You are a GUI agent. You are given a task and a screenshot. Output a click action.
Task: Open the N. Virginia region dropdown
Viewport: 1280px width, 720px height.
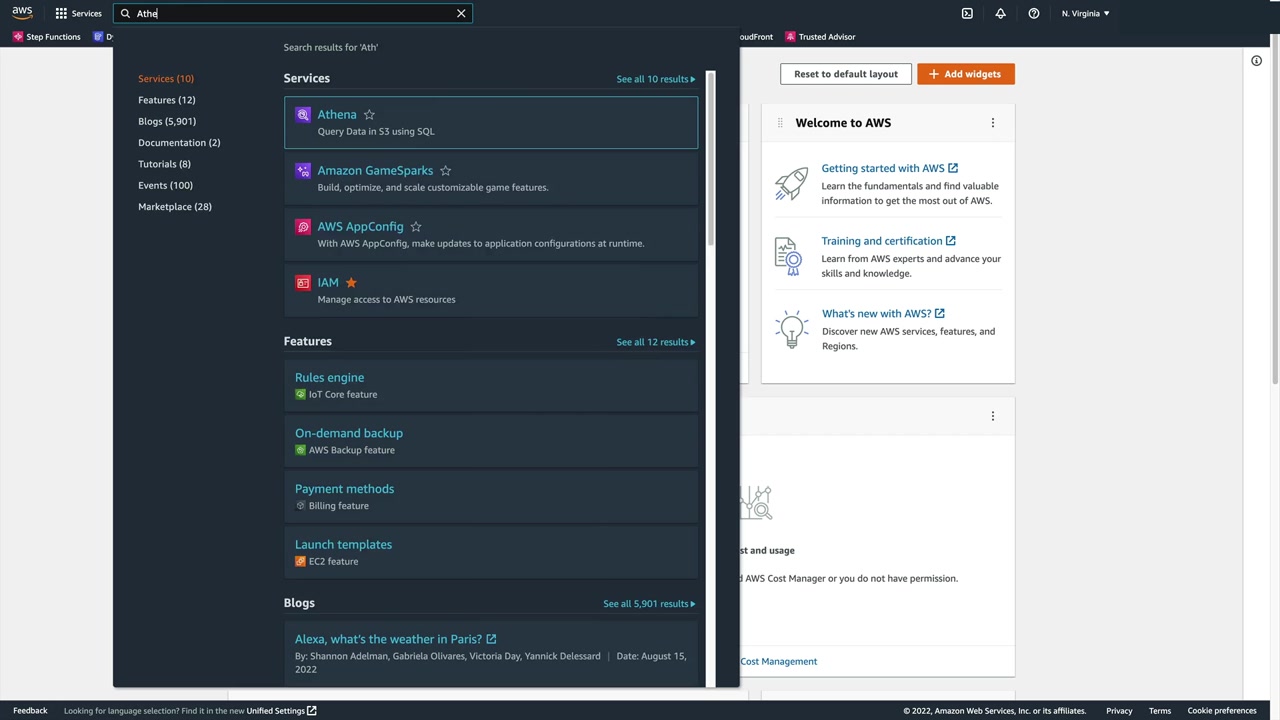1086,13
